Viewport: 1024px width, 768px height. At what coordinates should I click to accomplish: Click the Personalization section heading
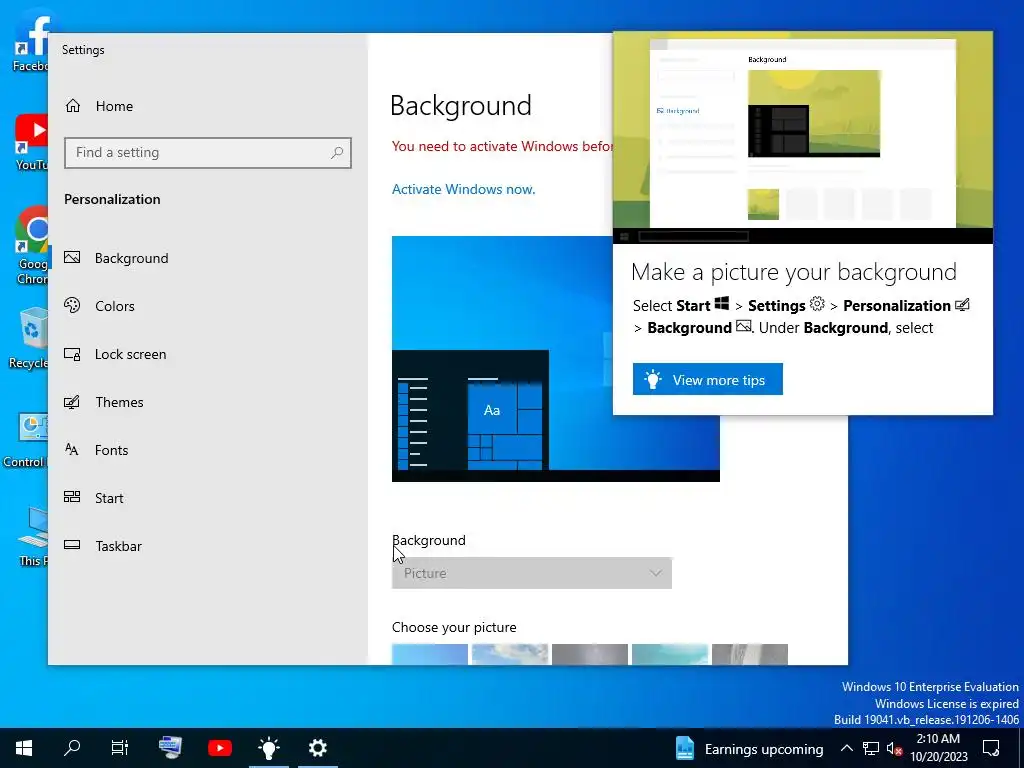coord(112,199)
